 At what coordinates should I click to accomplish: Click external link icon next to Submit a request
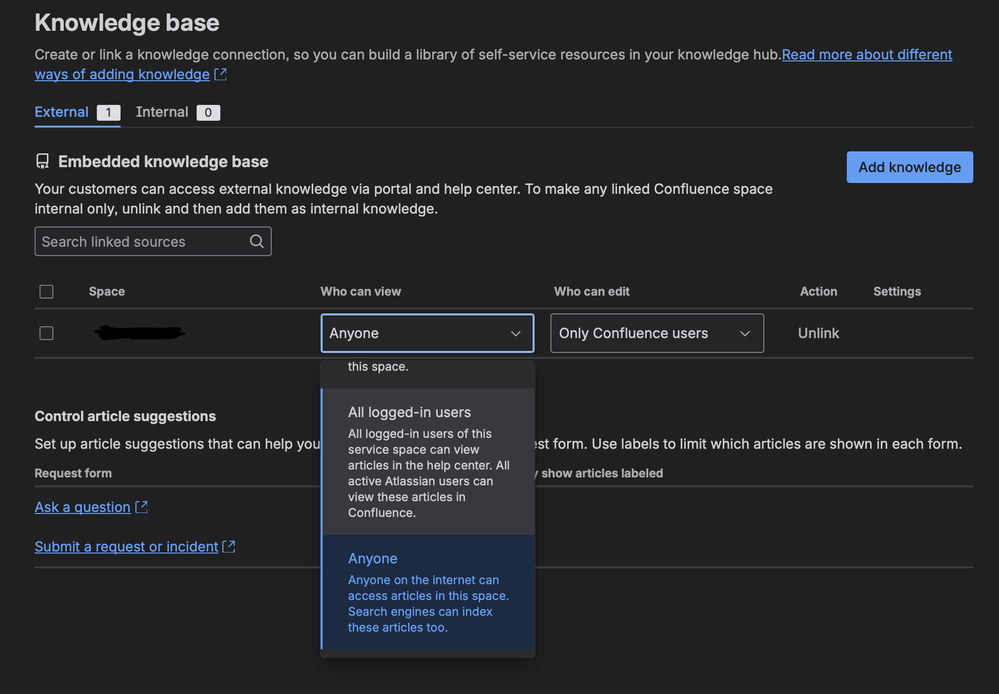point(229,546)
